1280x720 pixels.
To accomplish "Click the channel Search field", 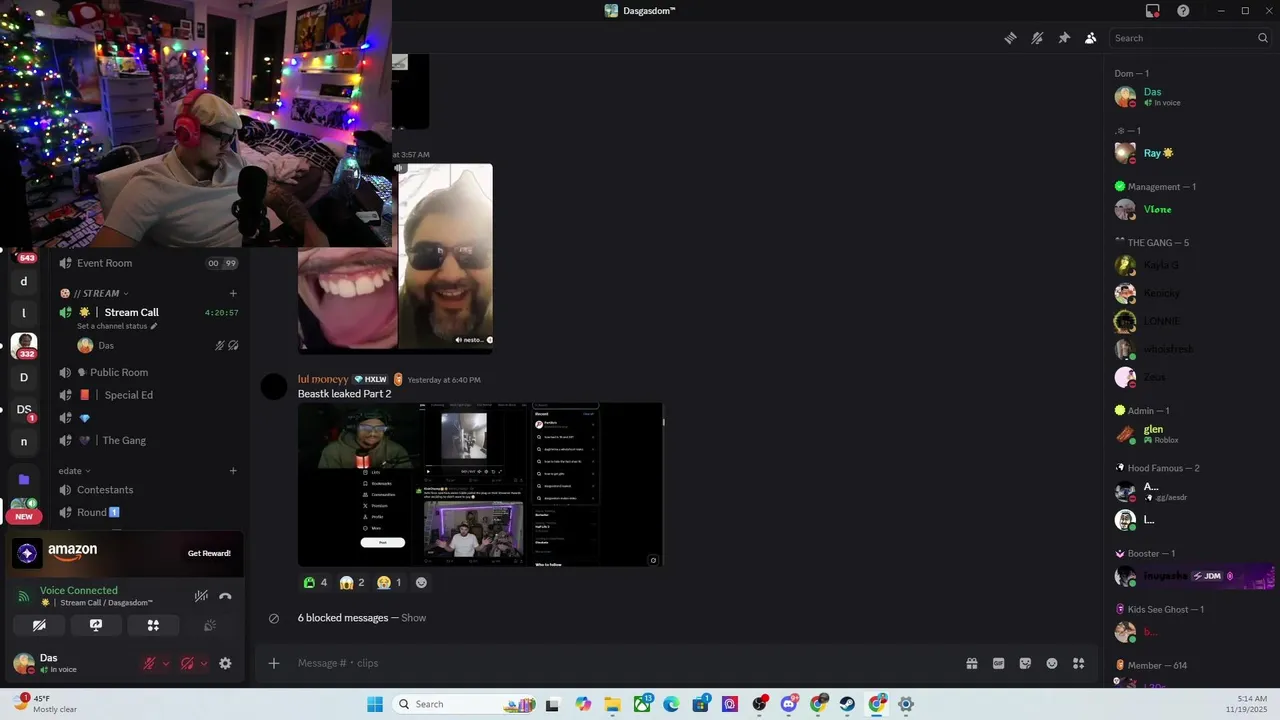I will click(x=1190, y=38).
